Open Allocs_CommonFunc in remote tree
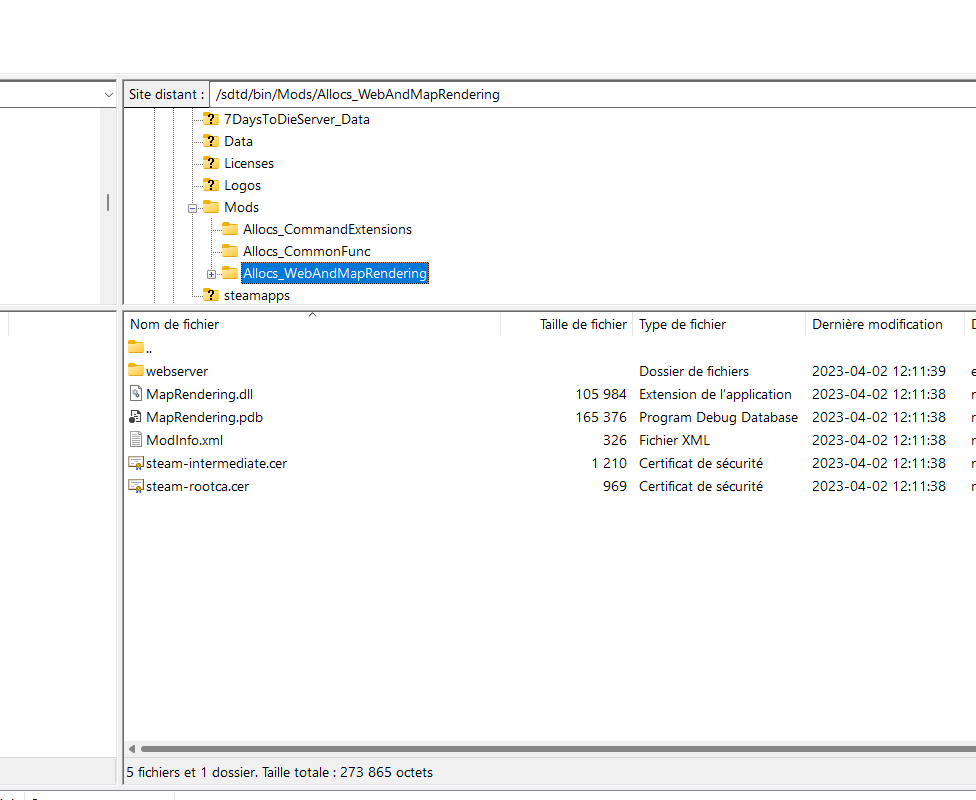Screen dimensions: 976x800 [x=306, y=251]
